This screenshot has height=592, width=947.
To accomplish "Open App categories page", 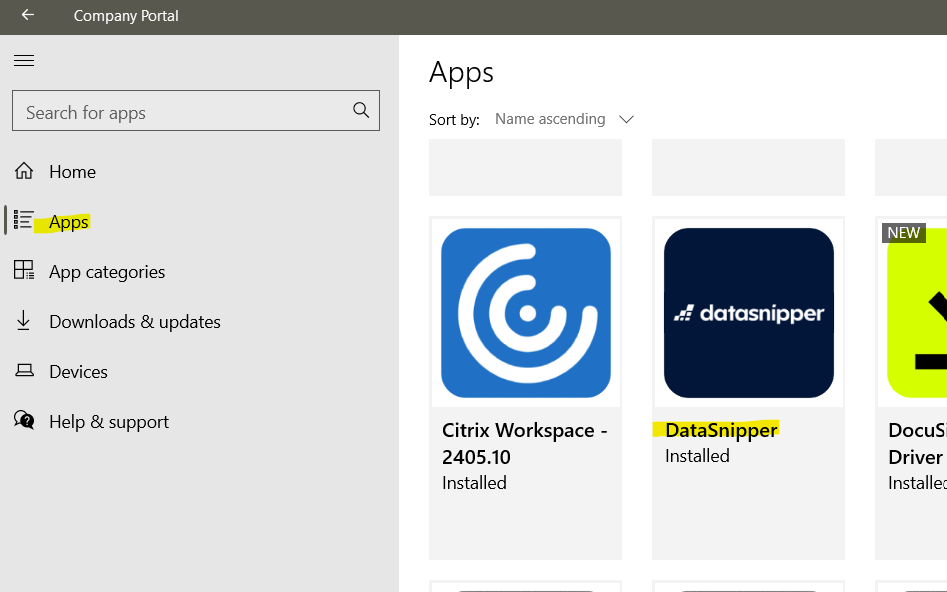I will click(x=107, y=272).
